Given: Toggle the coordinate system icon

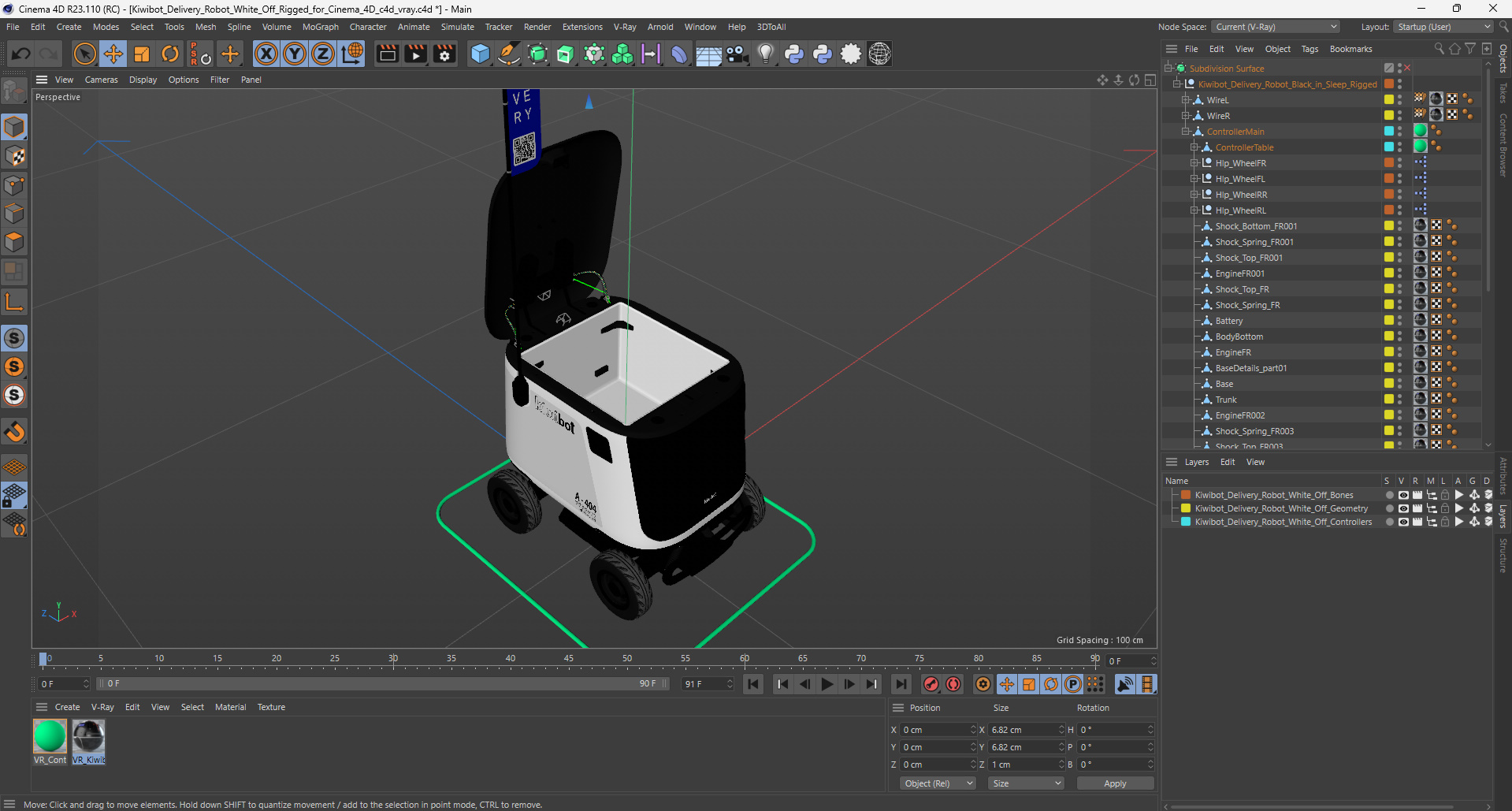Looking at the screenshot, I should tap(352, 54).
